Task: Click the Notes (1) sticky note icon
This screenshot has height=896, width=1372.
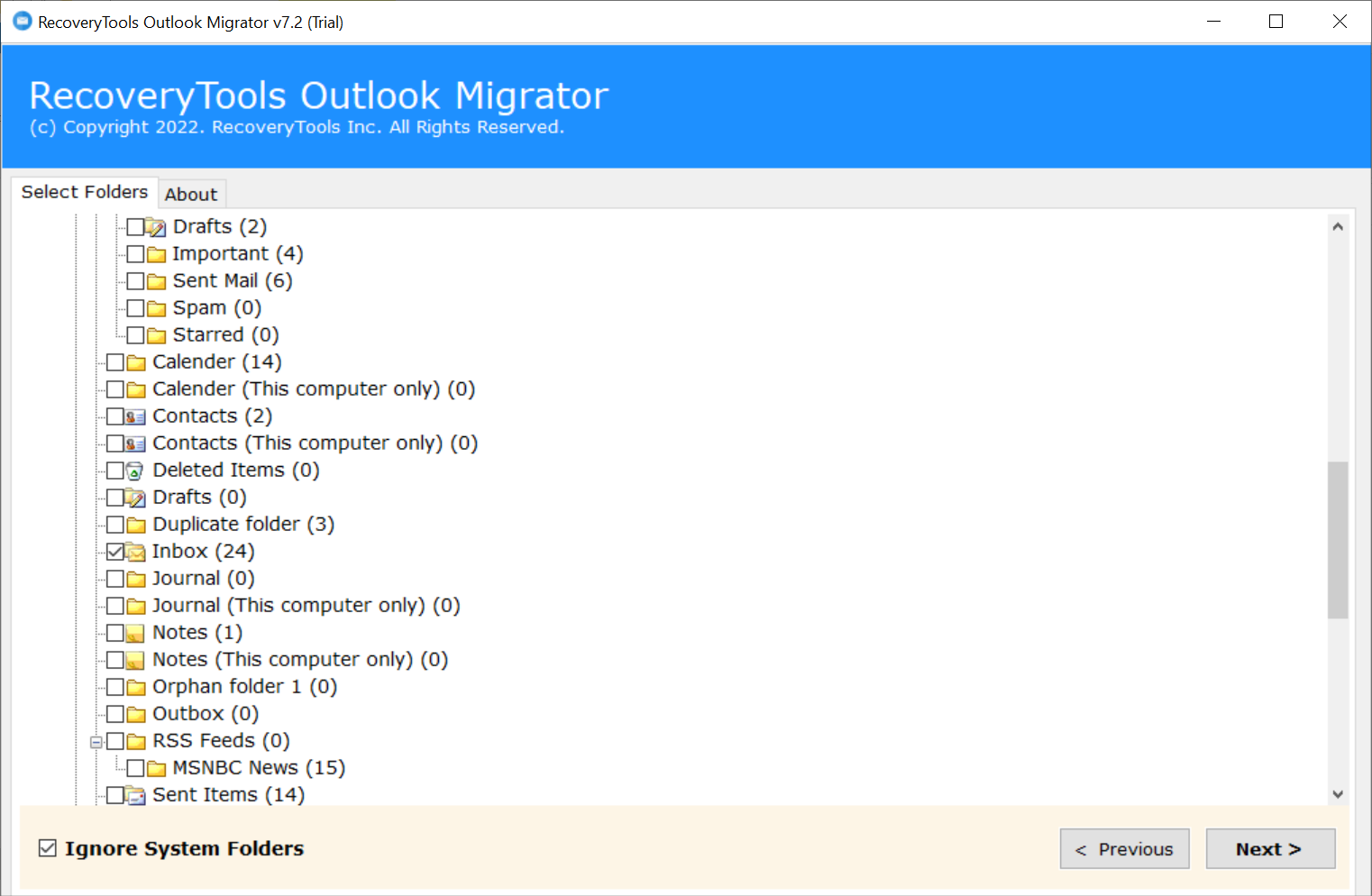Action: [x=135, y=633]
